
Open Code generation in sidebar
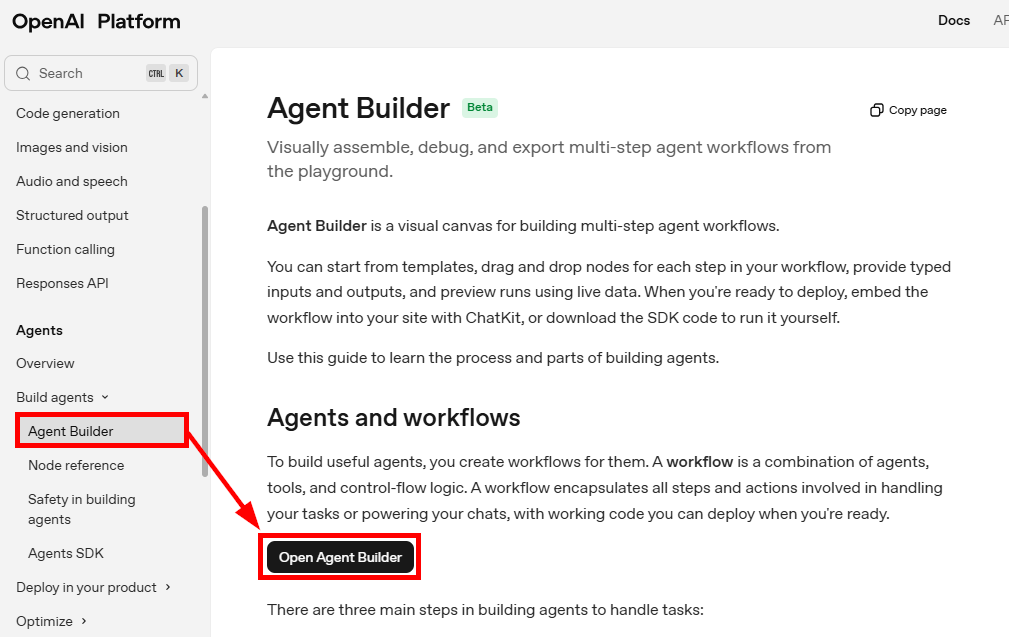coord(68,113)
